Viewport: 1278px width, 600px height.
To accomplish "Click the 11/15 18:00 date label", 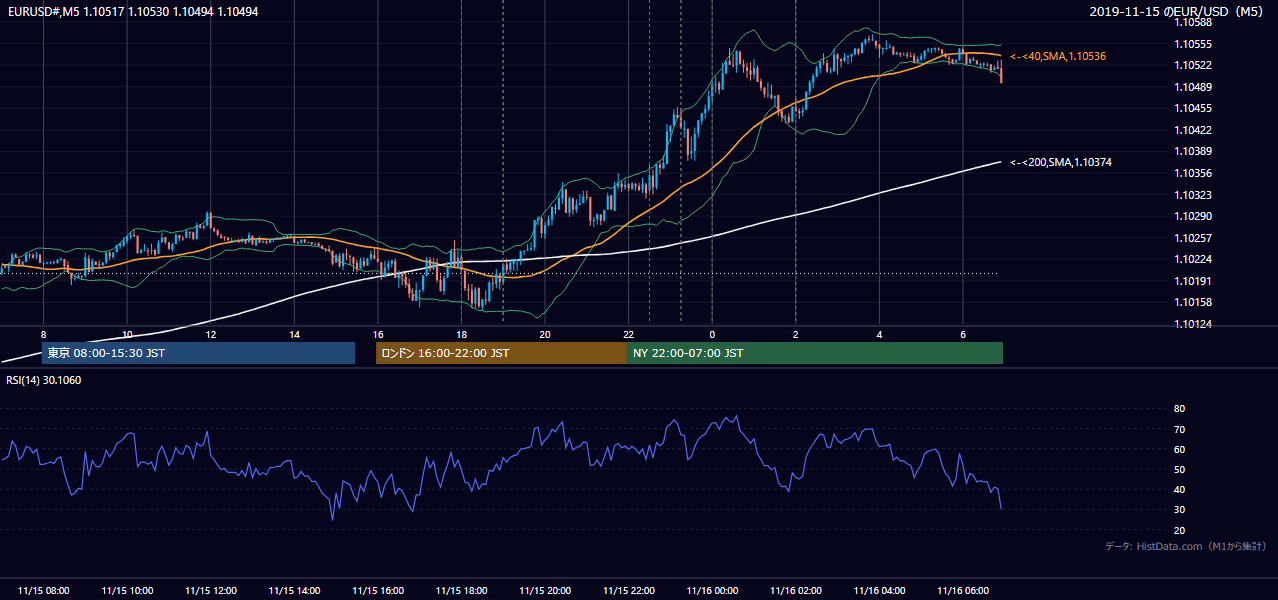I will (x=461, y=591).
